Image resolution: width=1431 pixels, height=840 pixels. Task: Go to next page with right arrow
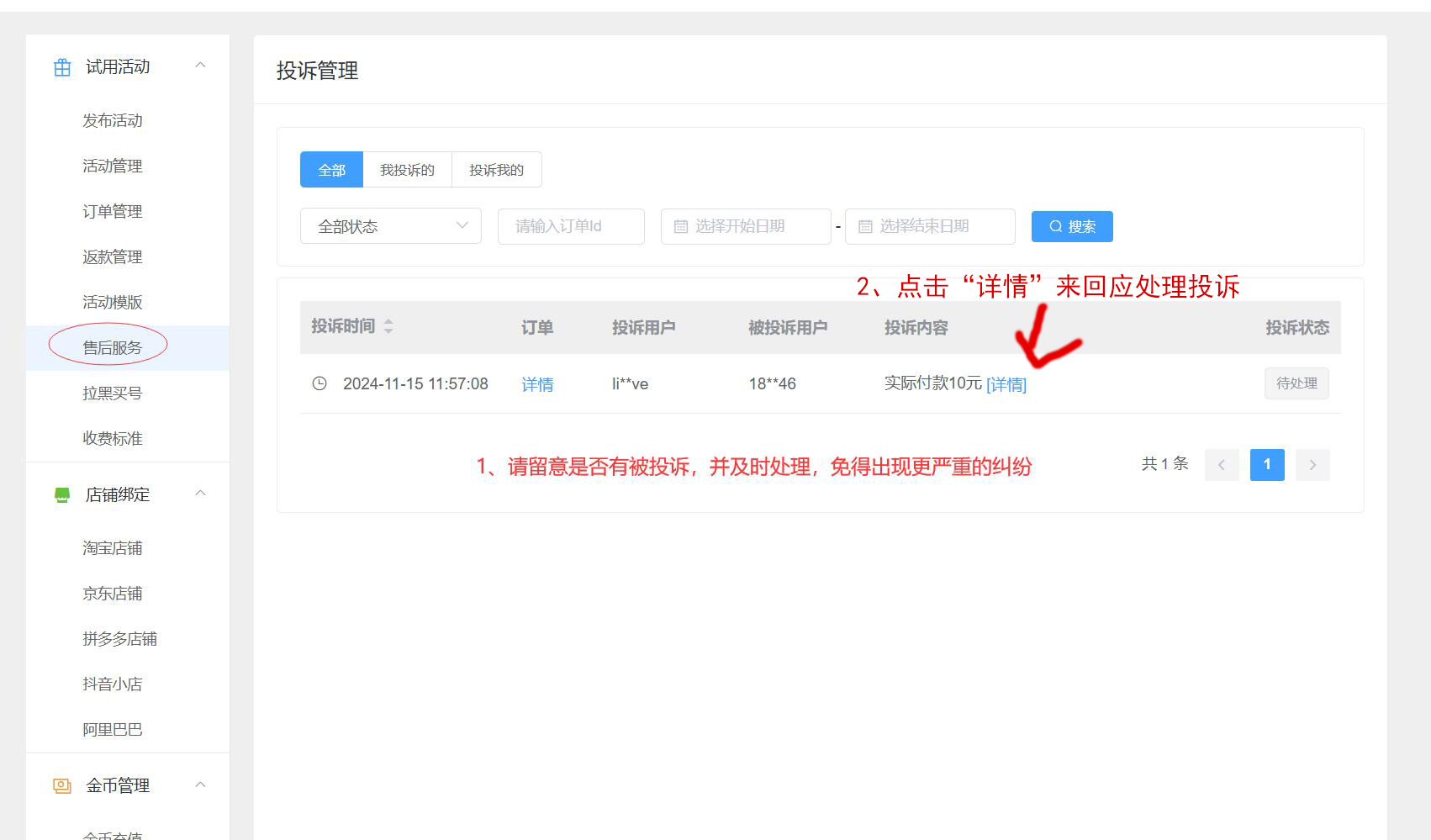(1312, 465)
